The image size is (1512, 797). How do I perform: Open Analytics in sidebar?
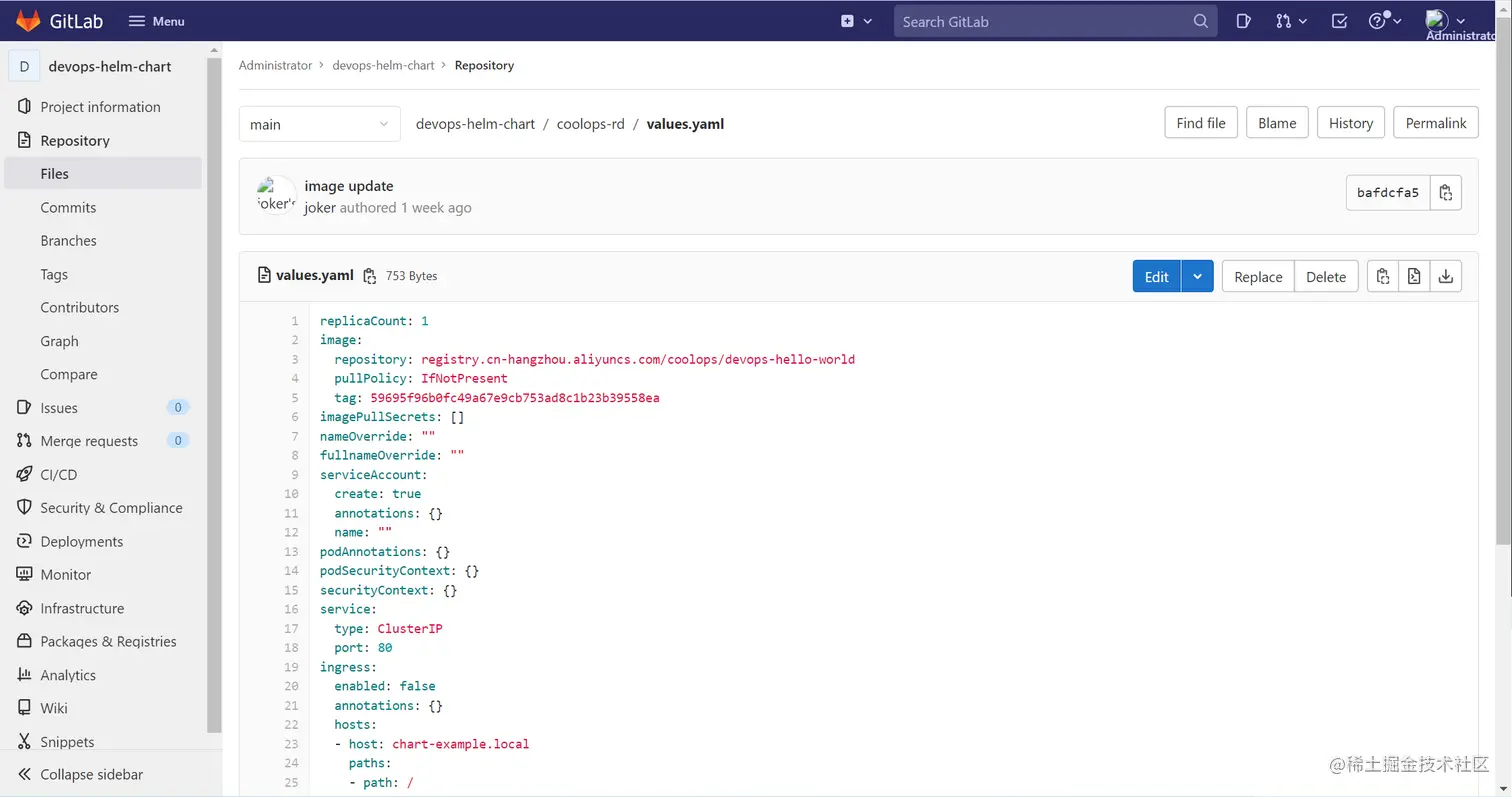point(103,675)
